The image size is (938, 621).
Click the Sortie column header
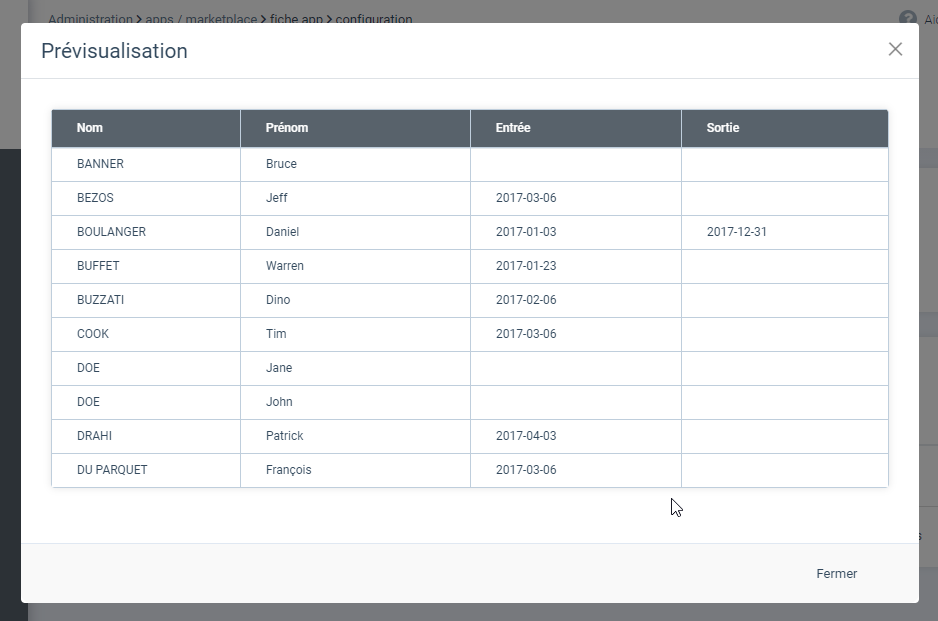pyautogui.click(x=723, y=128)
